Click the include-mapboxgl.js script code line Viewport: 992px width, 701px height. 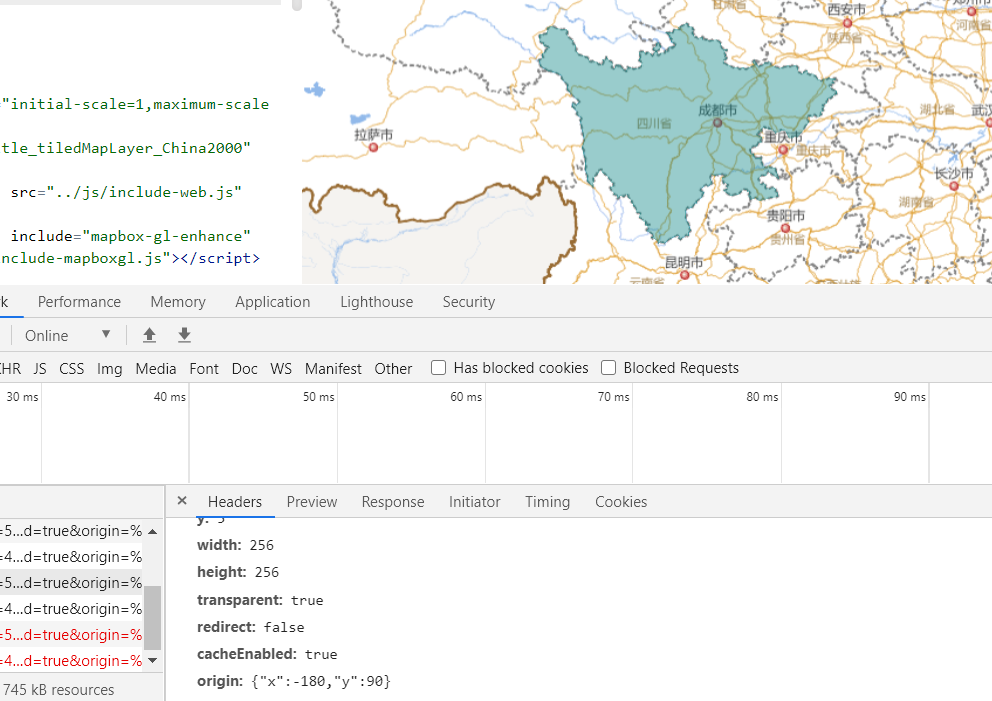tap(130, 258)
